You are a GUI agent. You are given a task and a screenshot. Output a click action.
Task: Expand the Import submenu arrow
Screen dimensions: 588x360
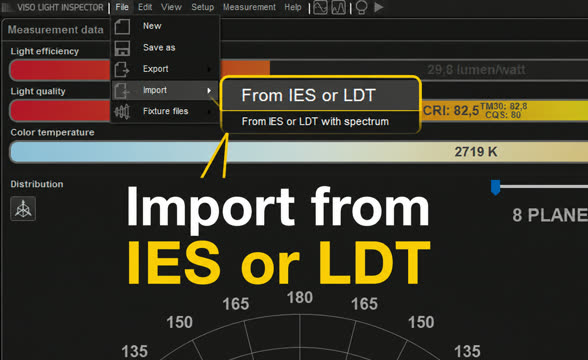click(x=209, y=90)
